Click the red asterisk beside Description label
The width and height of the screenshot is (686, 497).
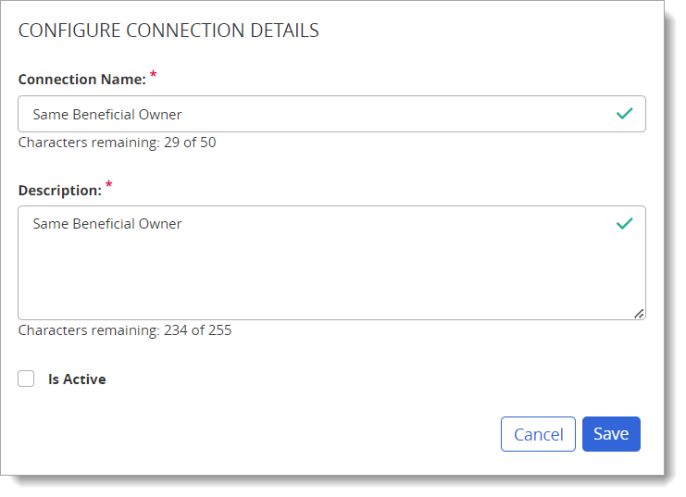pos(109,185)
